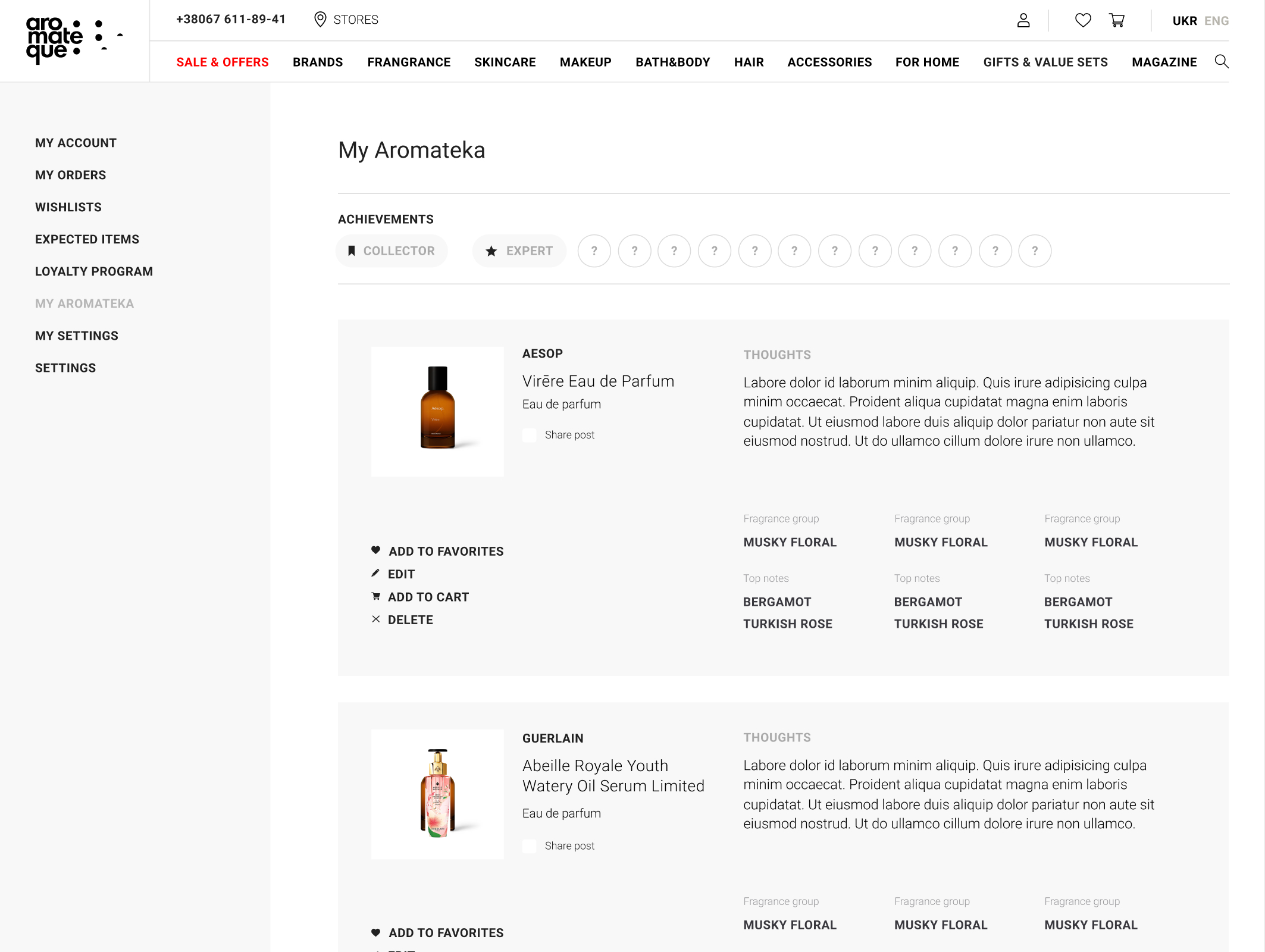Click Delete for Aesop Virēre
The height and width of the screenshot is (952, 1265).
(x=411, y=619)
